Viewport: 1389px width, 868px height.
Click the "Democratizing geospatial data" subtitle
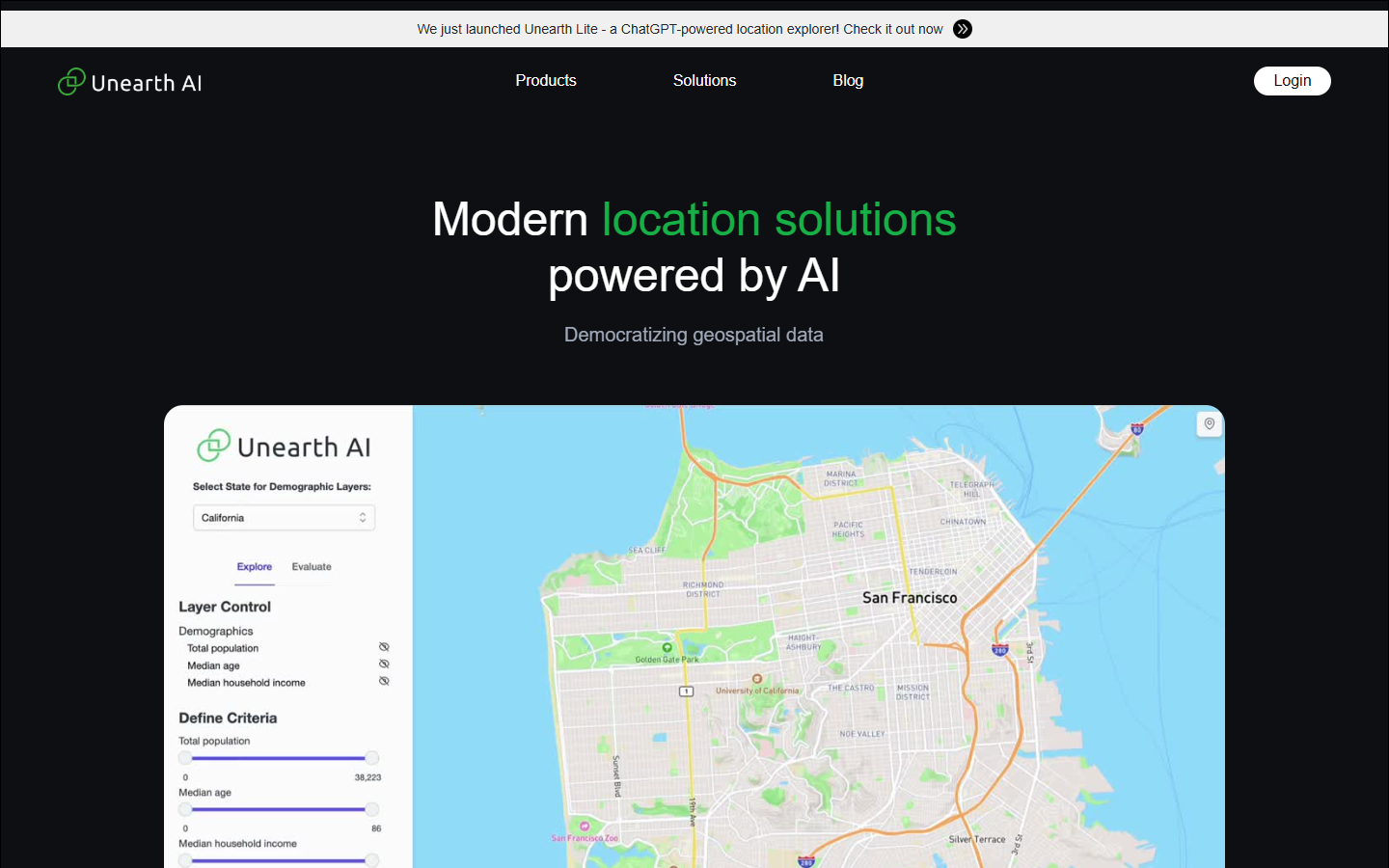coord(694,335)
